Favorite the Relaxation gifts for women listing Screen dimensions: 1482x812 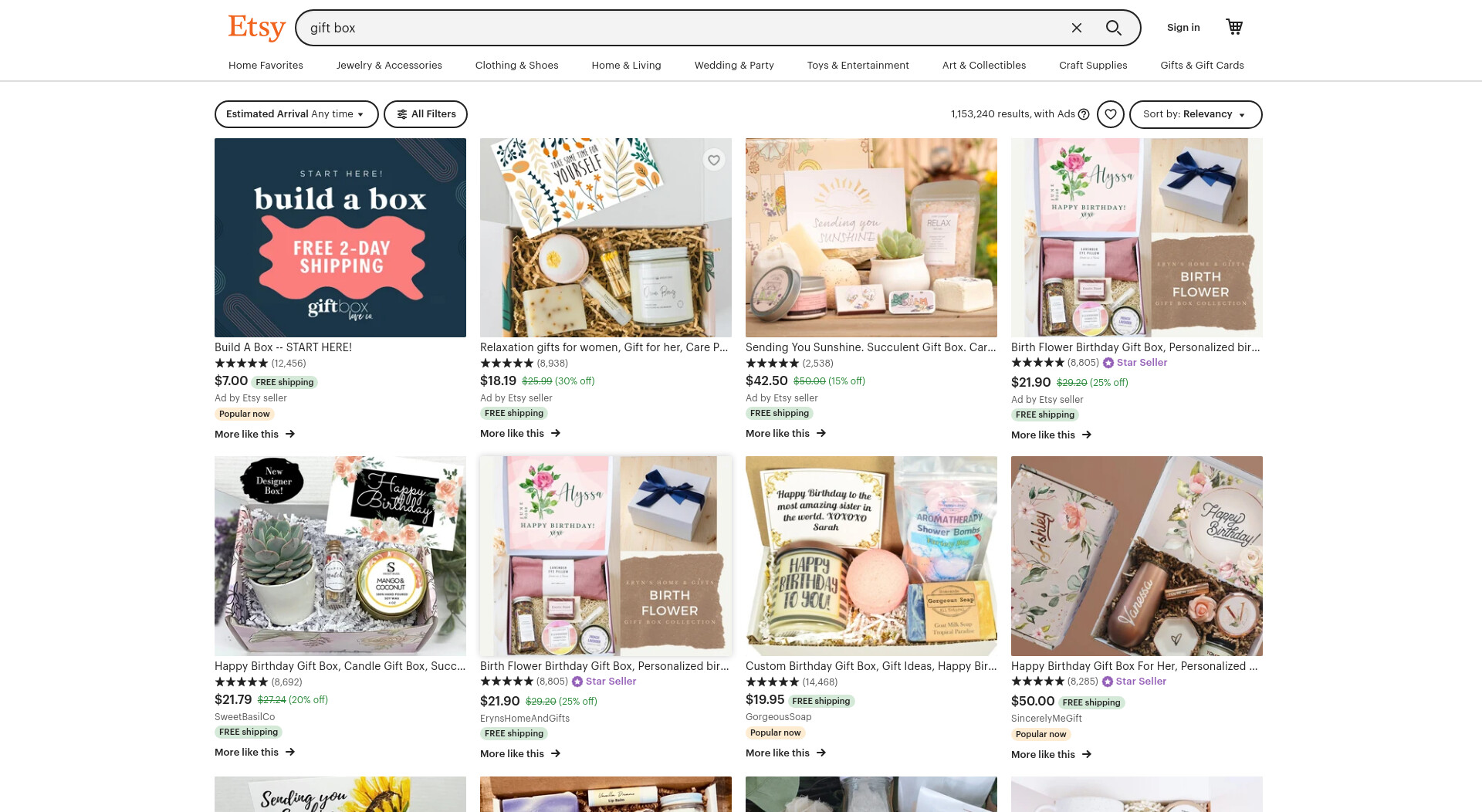click(714, 160)
